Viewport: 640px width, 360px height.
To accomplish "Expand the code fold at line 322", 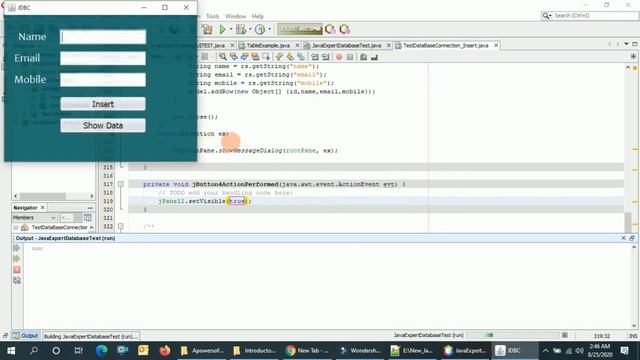I will 121,226.
